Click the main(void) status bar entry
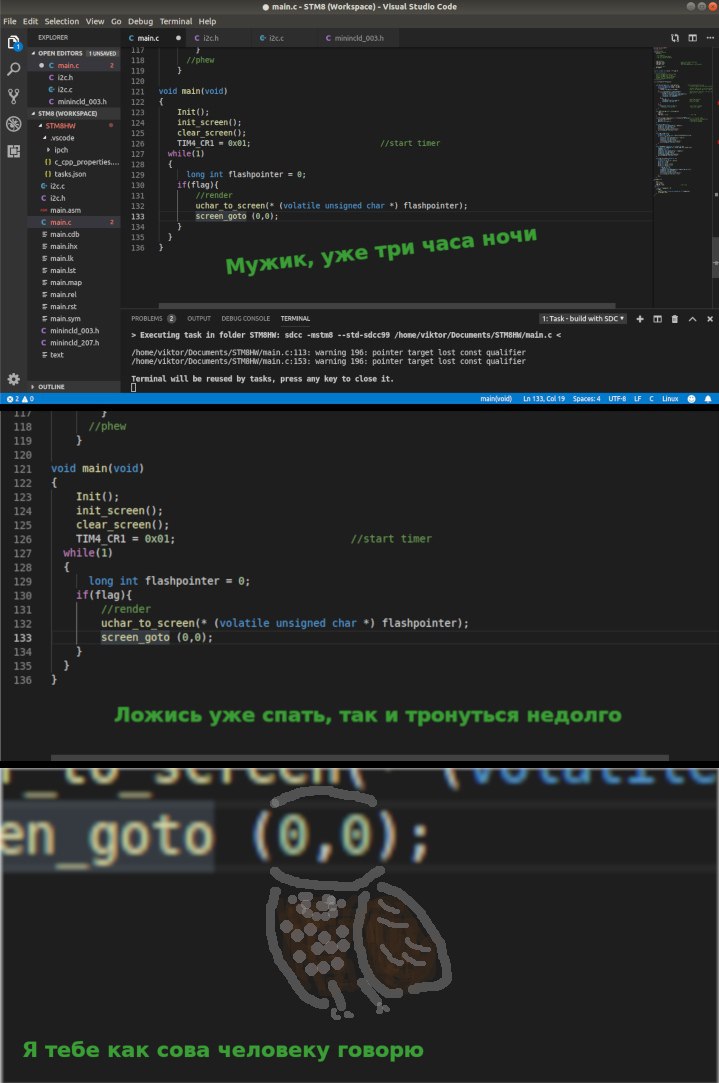Viewport: 719px width, 1083px height. pos(496,399)
